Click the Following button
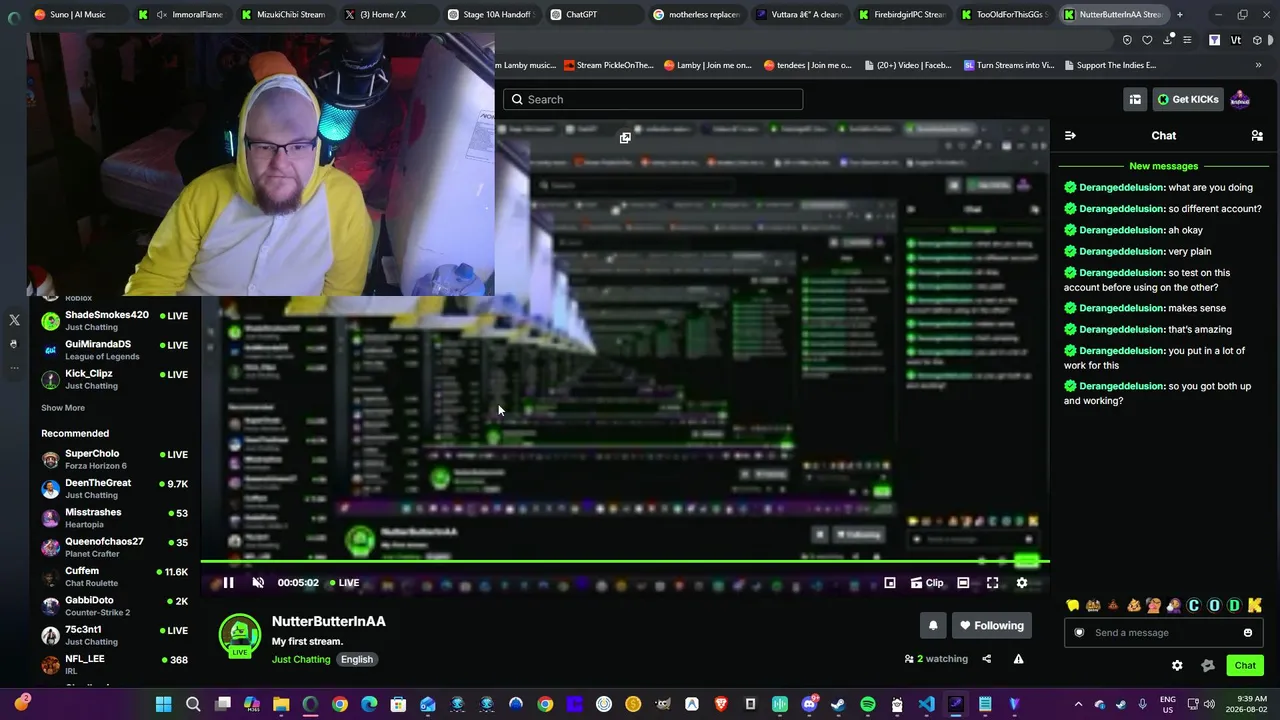Image resolution: width=1280 pixels, height=720 pixels. 992,625
